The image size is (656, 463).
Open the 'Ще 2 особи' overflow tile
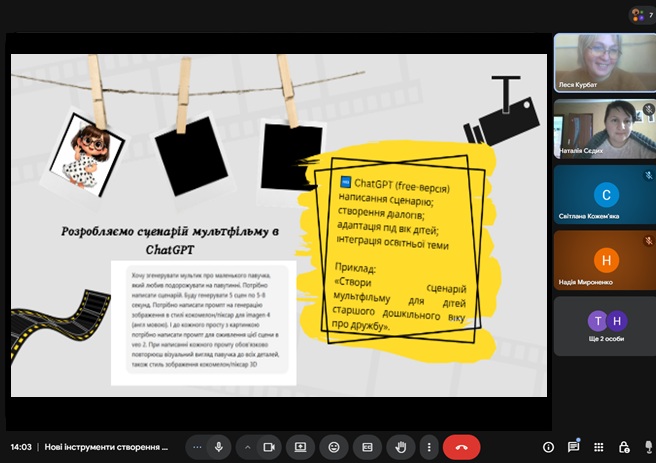point(604,326)
